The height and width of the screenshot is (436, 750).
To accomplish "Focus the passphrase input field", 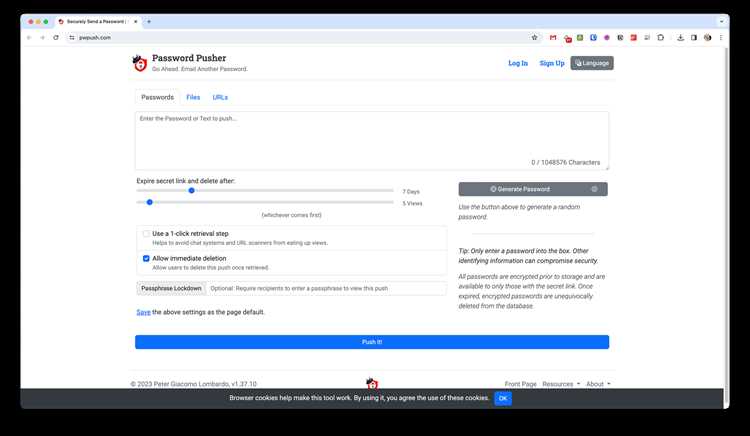I will click(326, 288).
